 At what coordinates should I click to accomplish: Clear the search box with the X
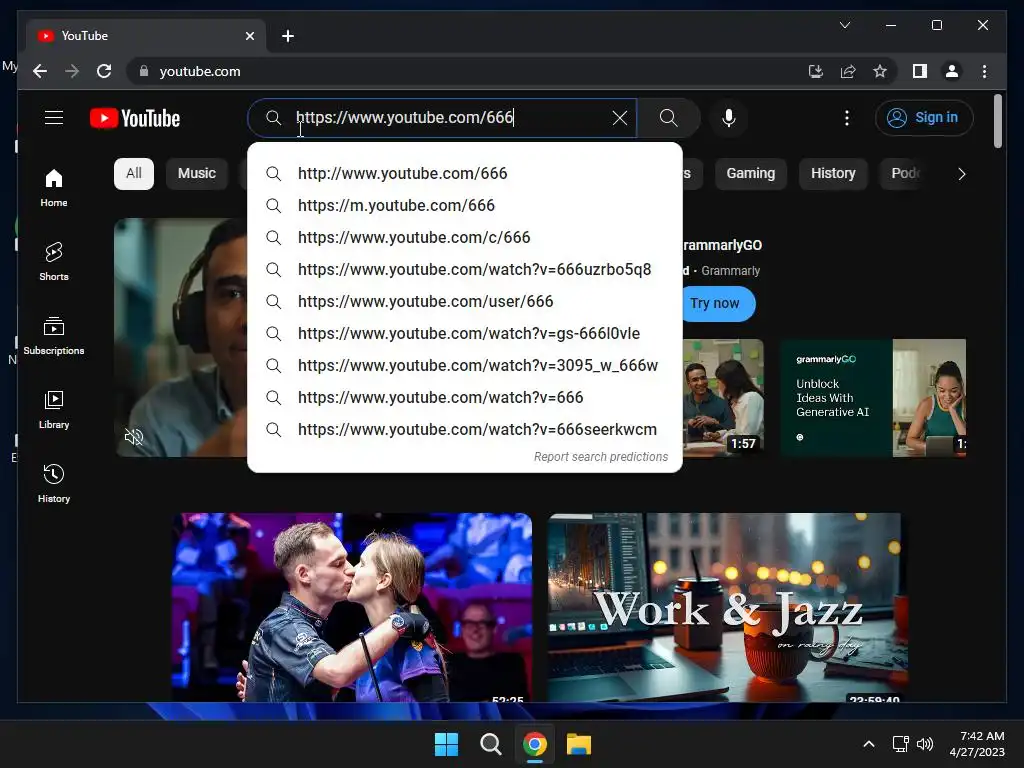(619, 118)
